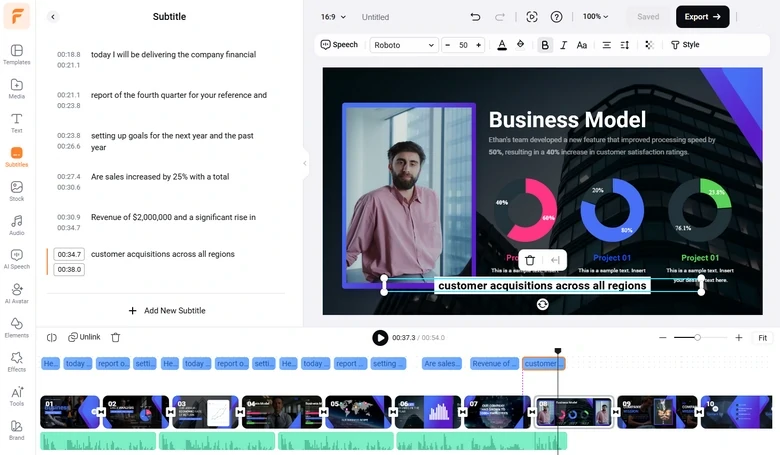The height and width of the screenshot is (455, 780).
Task: Select the 'customer acquisitions across all regions' subtitle row
Action: click(166, 262)
